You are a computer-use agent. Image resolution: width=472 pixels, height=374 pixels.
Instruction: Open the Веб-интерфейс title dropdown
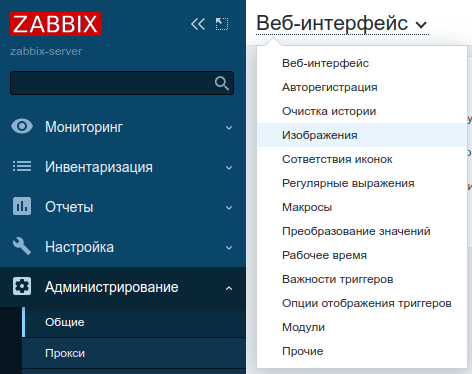(342, 24)
